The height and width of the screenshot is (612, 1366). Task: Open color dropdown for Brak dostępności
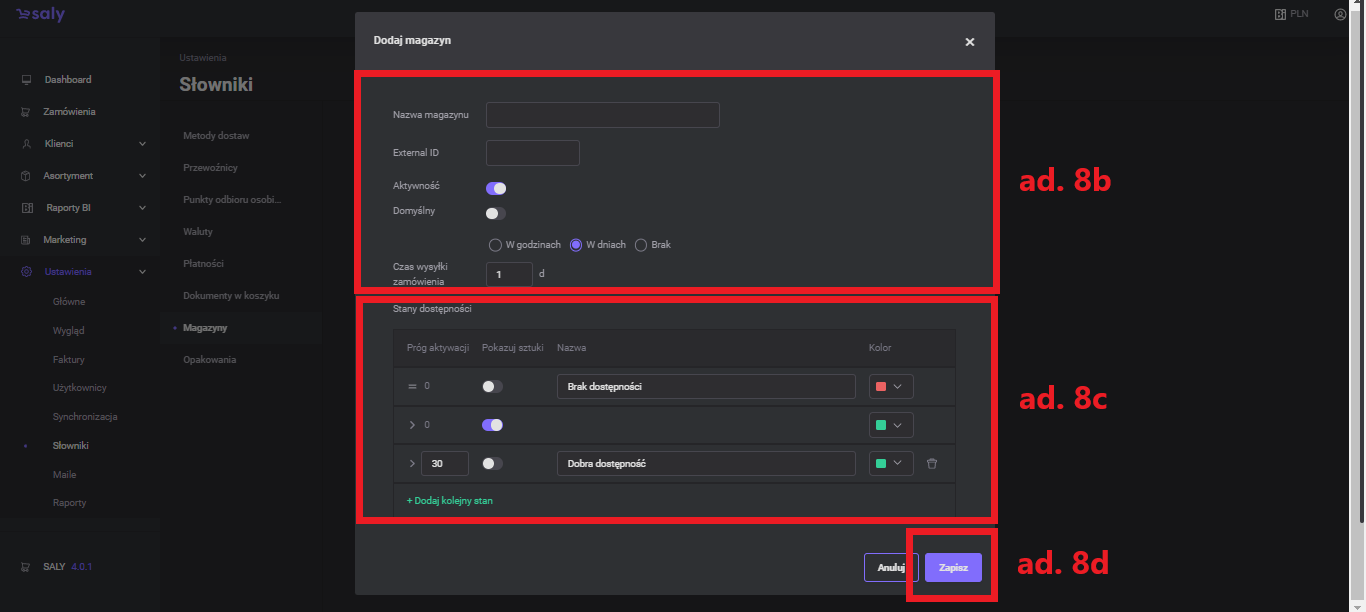tap(891, 387)
